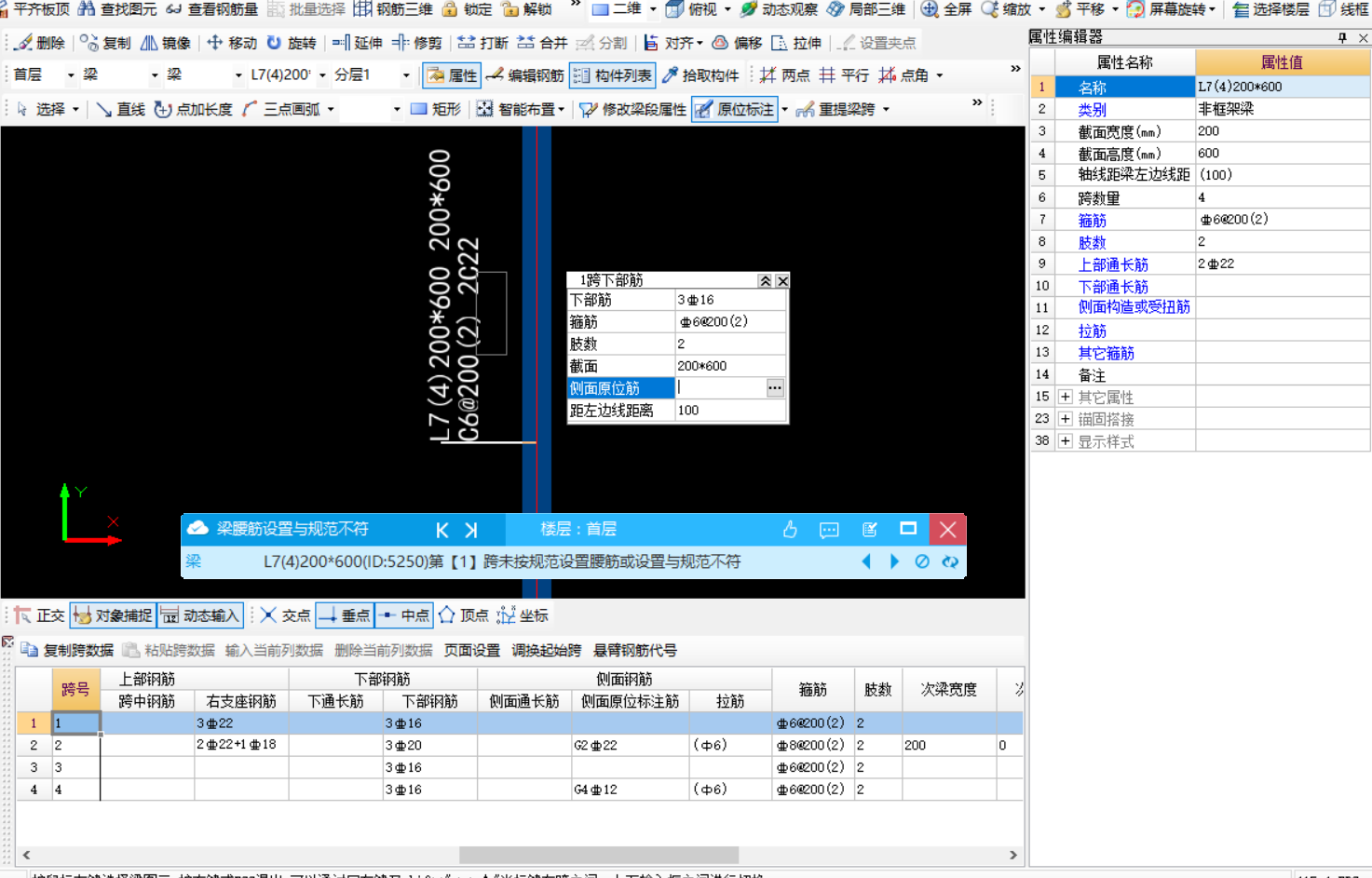1372x878 pixels.
Task: Choose 点加长度 tool
Action: (193, 109)
